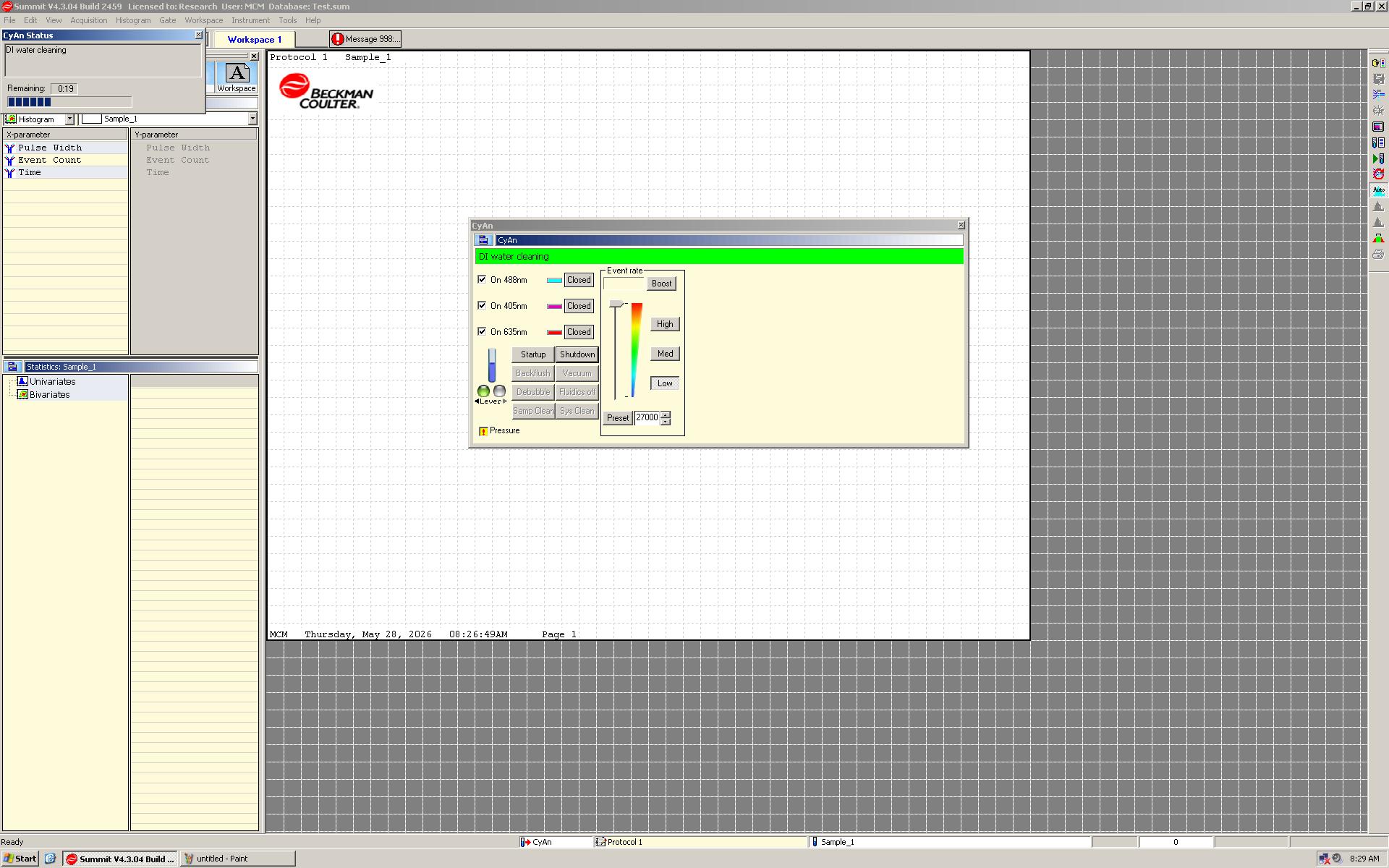Click the Startup button
This screenshot has width=1389, height=868.
[x=533, y=354]
